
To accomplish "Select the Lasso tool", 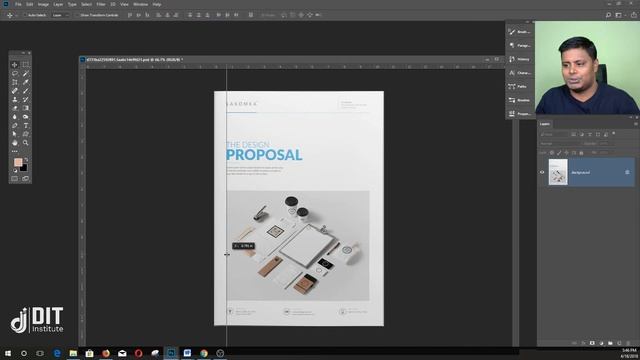I will tap(15, 73).
